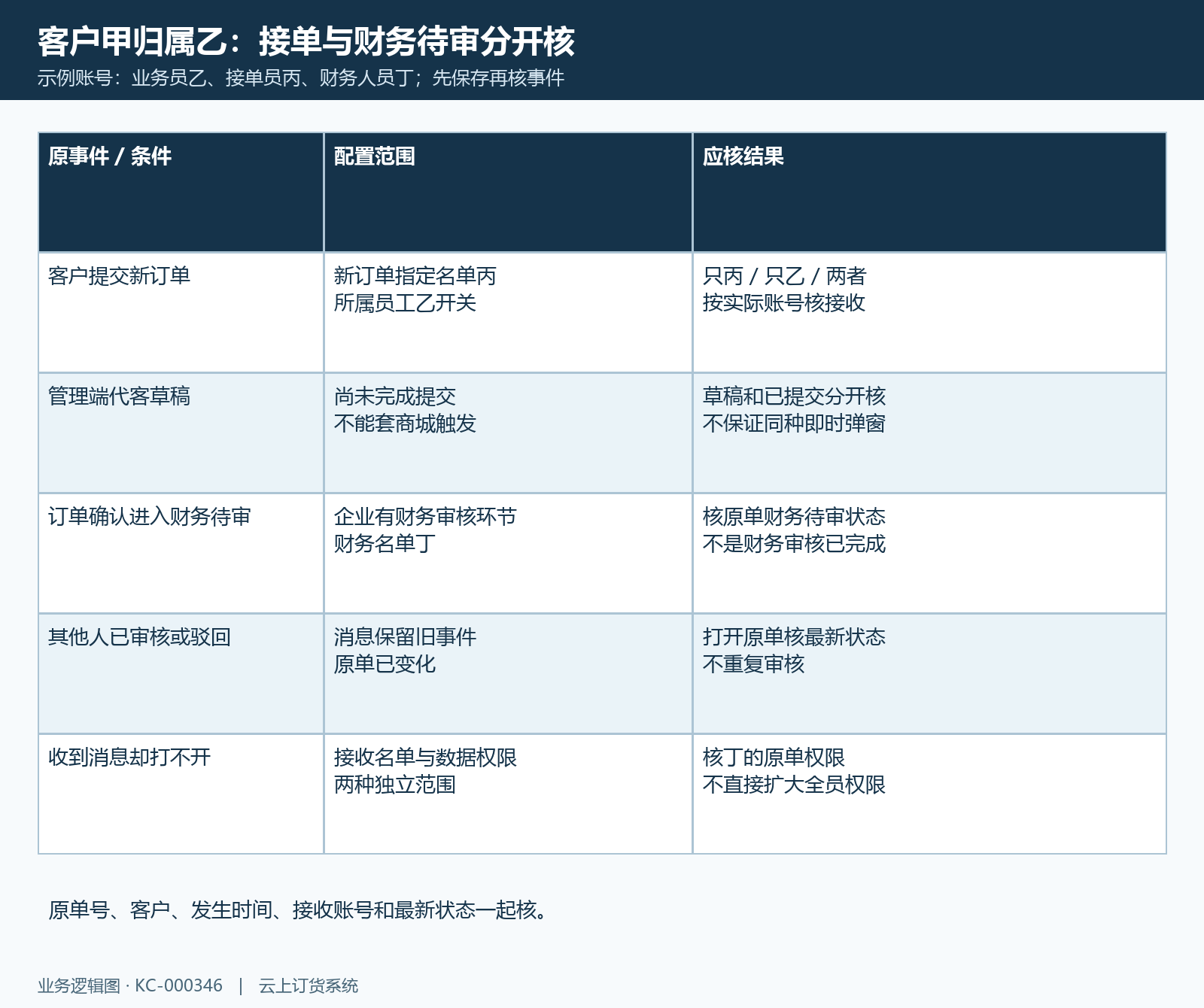
Task: Click the text 接收名单与数据权限
Action: (x=426, y=758)
